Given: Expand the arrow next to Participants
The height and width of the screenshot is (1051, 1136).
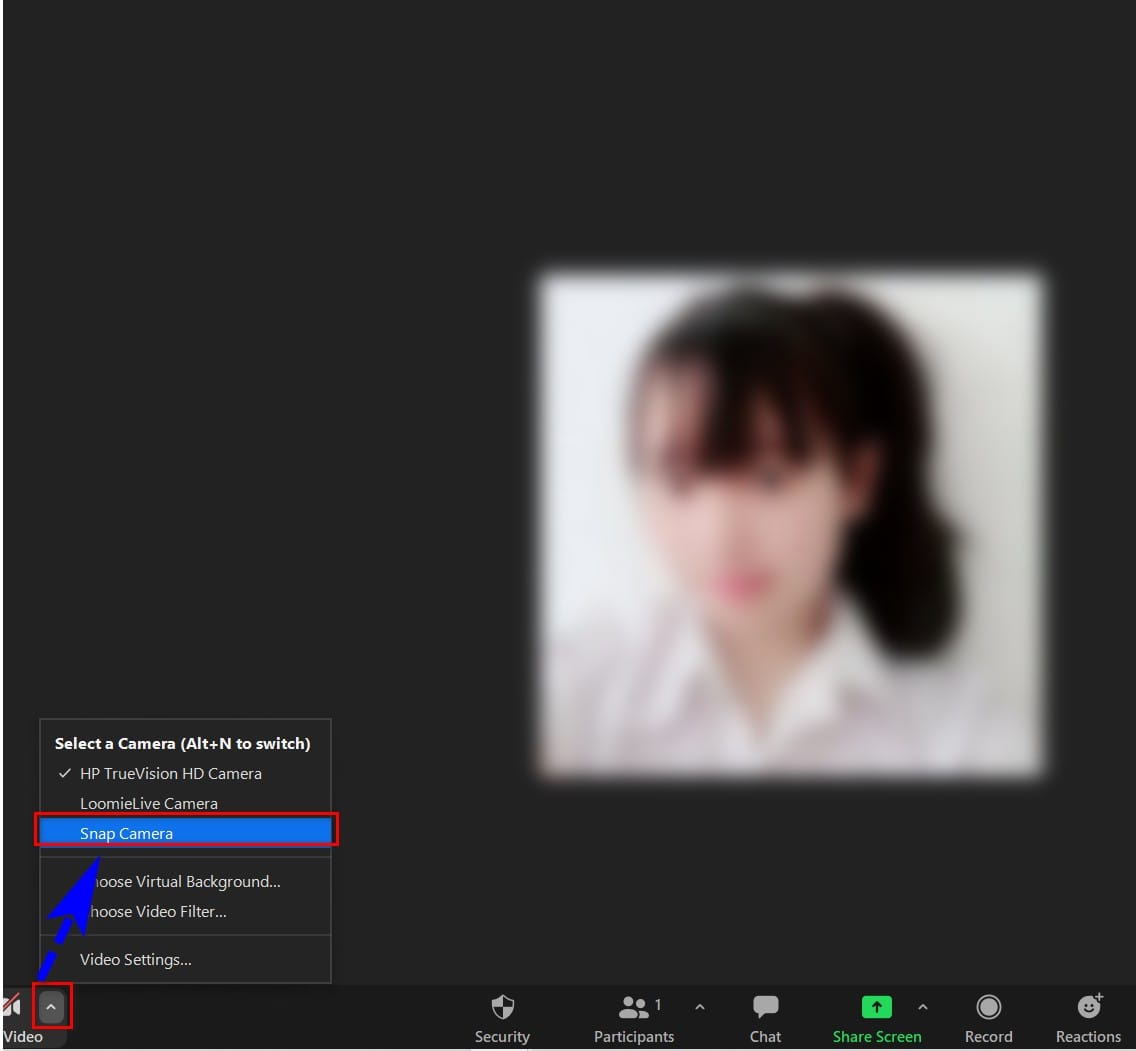Looking at the screenshot, I should tap(700, 1007).
